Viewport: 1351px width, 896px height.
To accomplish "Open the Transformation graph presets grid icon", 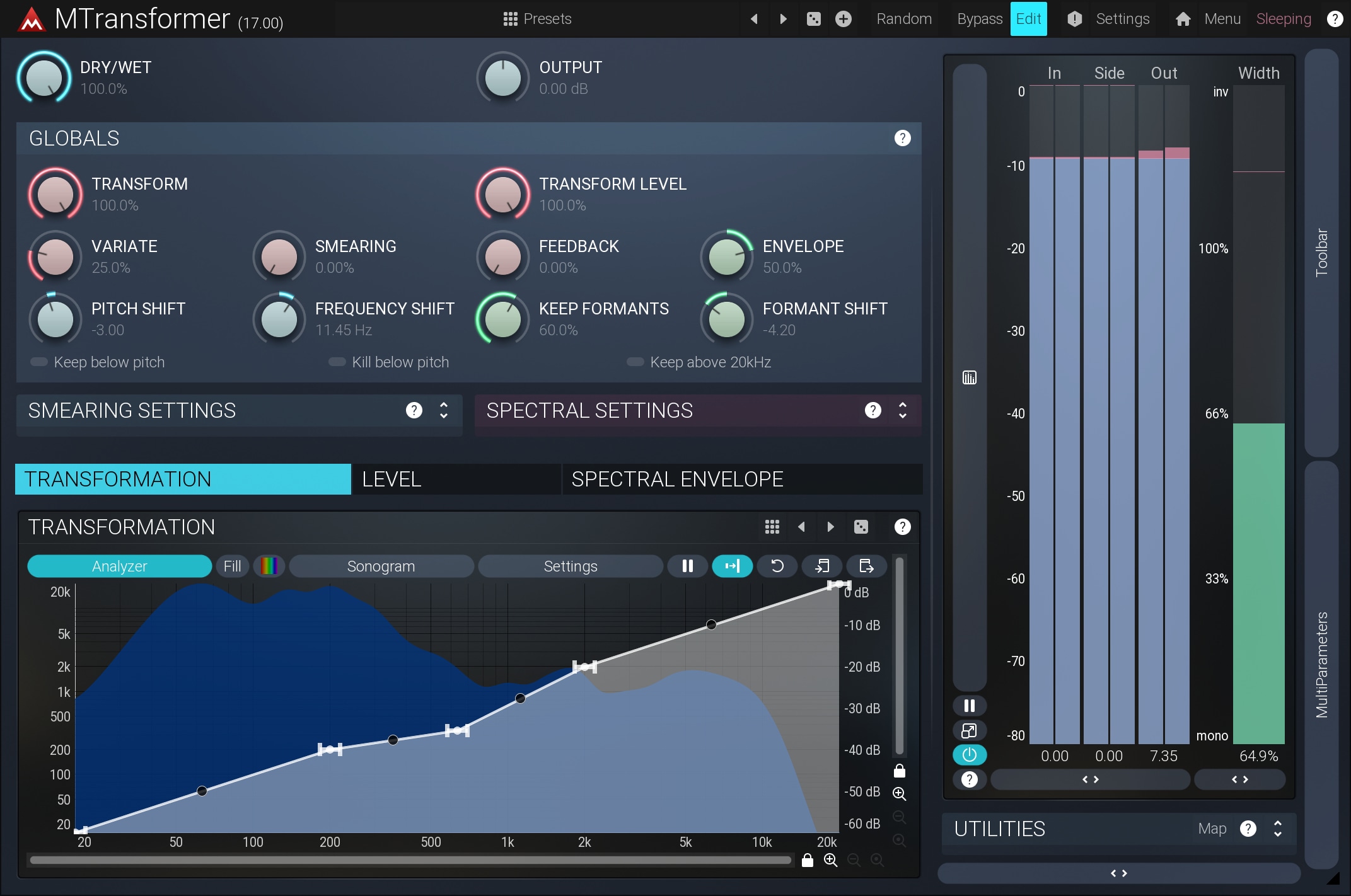I will pyautogui.click(x=772, y=527).
